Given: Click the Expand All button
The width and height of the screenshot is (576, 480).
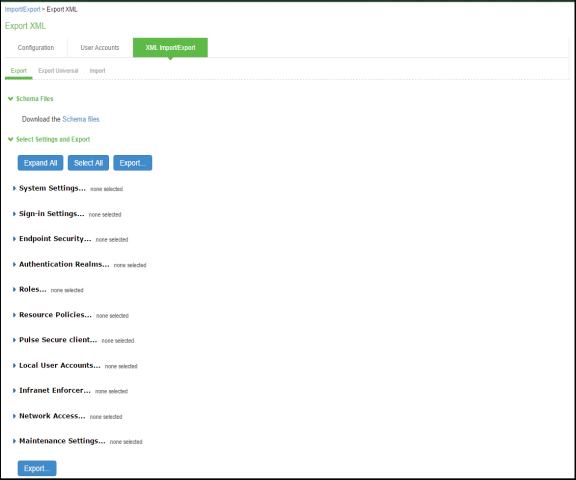Looking at the screenshot, I should (x=40, y=163).
